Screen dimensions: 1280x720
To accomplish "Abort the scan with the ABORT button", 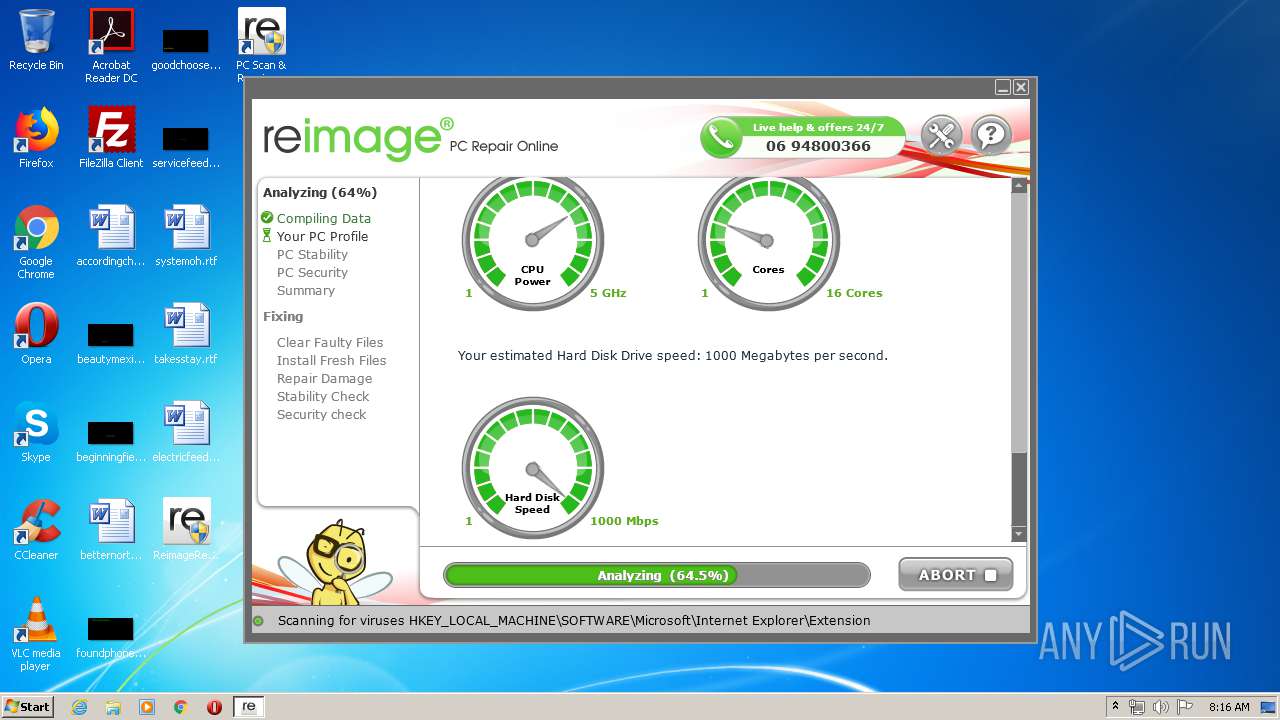I will tap(956, 575).
